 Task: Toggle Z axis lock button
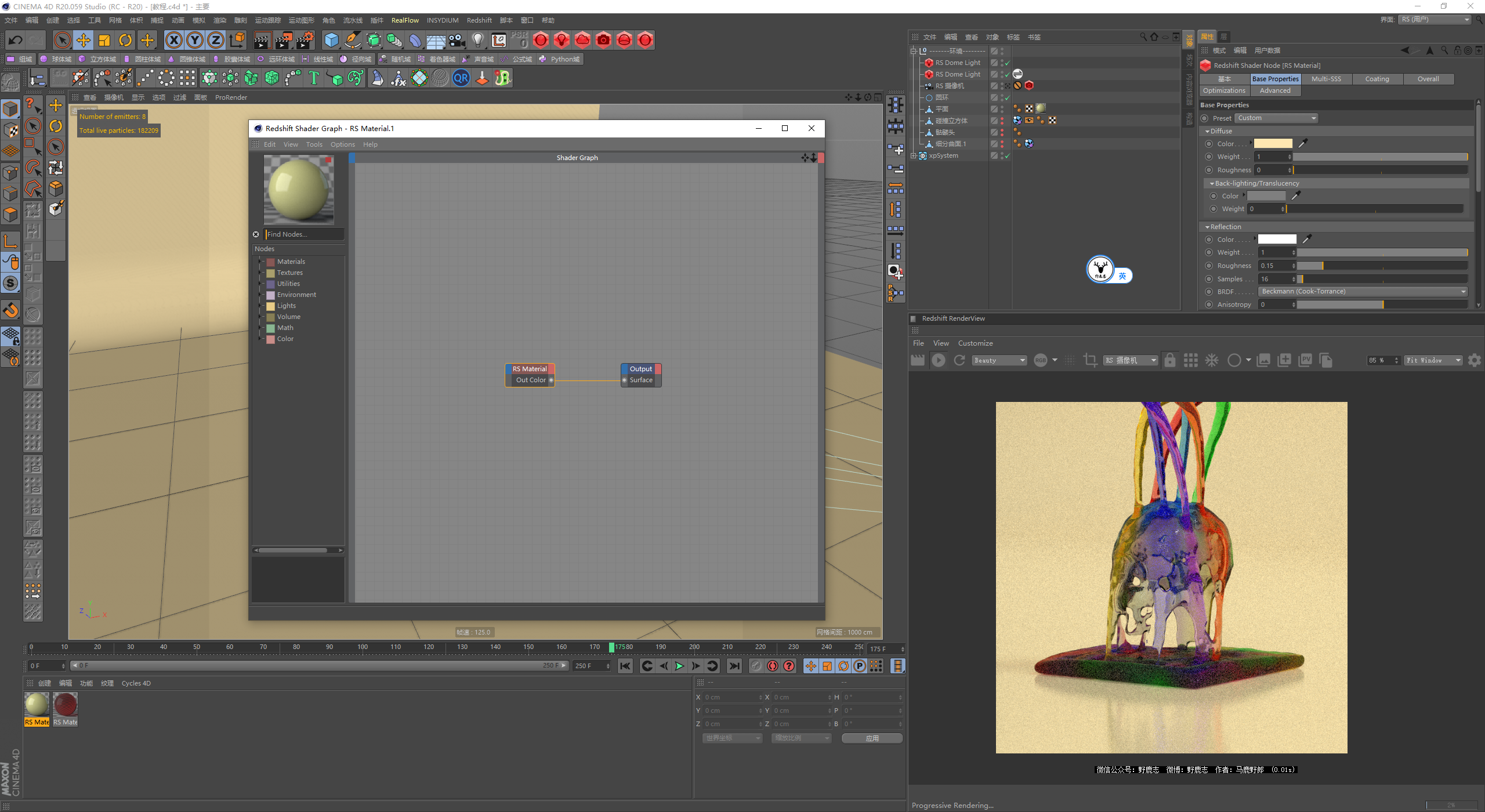pyautogui.click(x=216, y=40)
